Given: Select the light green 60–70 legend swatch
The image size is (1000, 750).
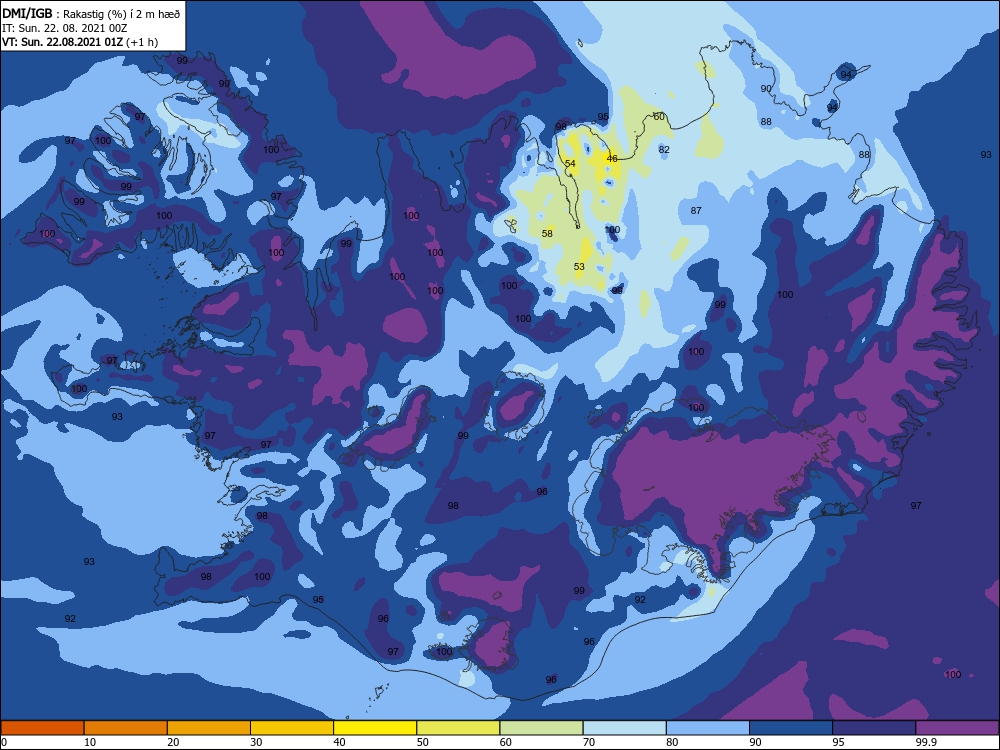Looking at the screenshot, I should (x=541, y=728).
